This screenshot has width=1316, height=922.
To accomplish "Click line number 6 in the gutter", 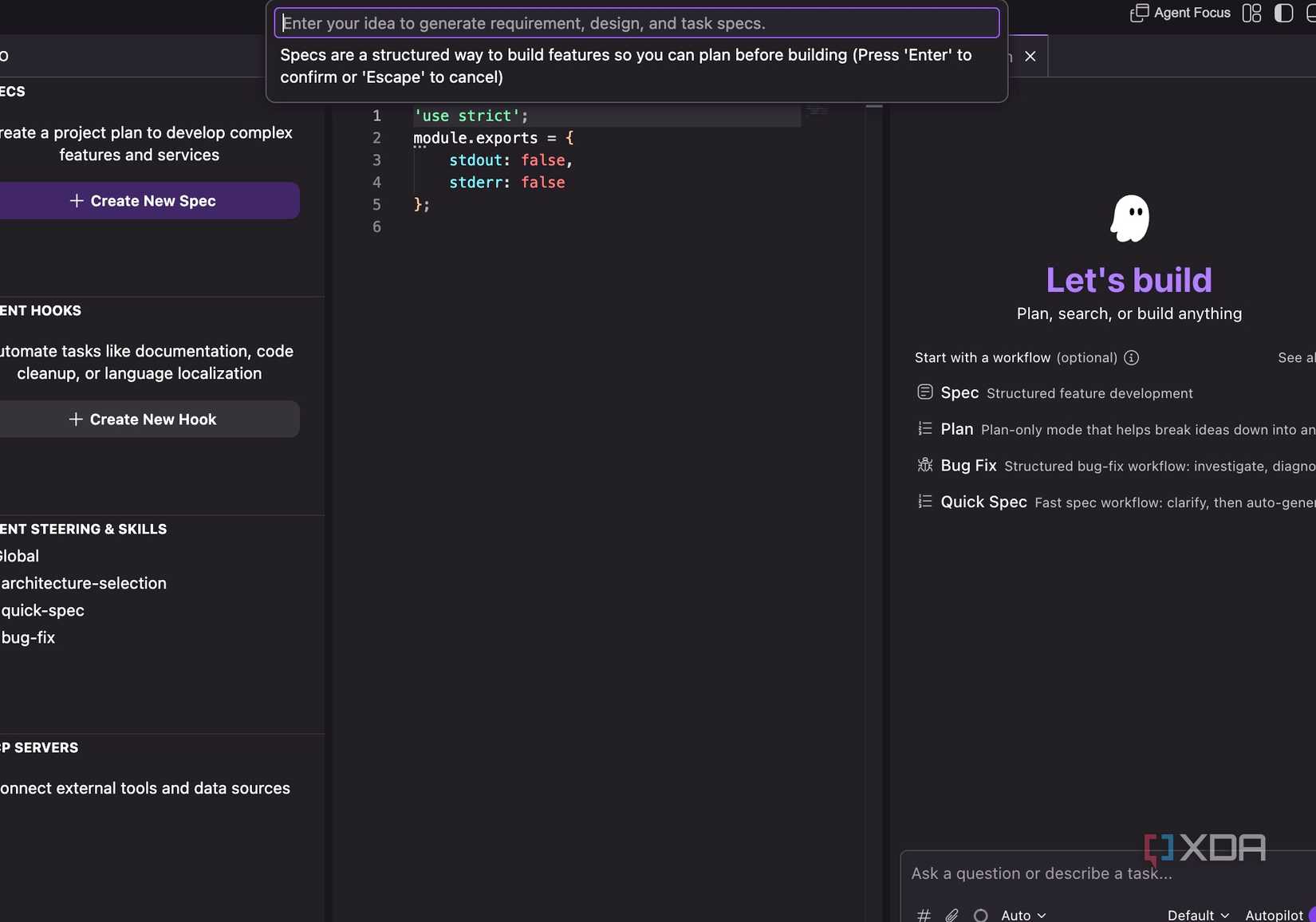I will coord(376,227).
